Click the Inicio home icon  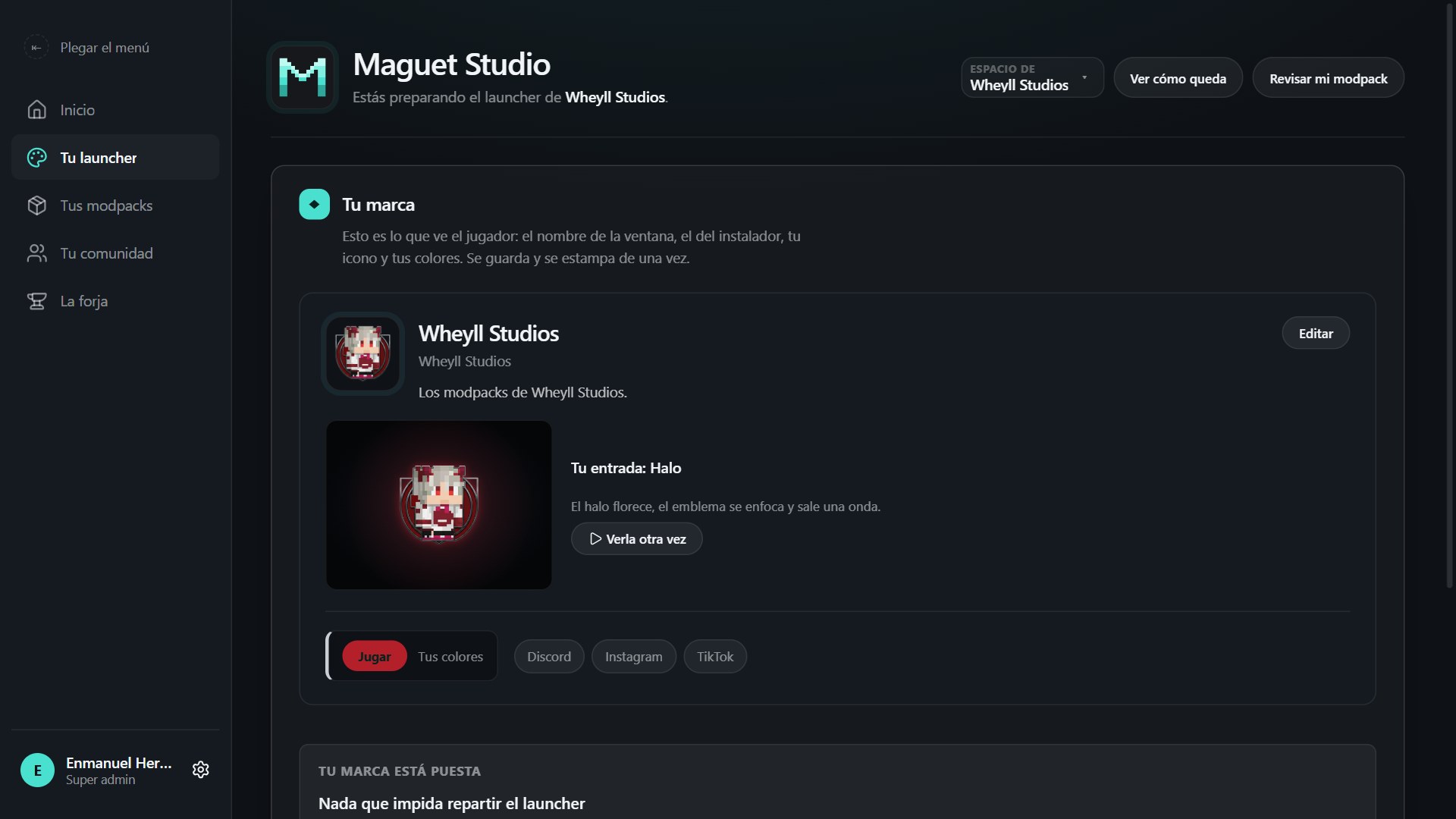(36, 110)
